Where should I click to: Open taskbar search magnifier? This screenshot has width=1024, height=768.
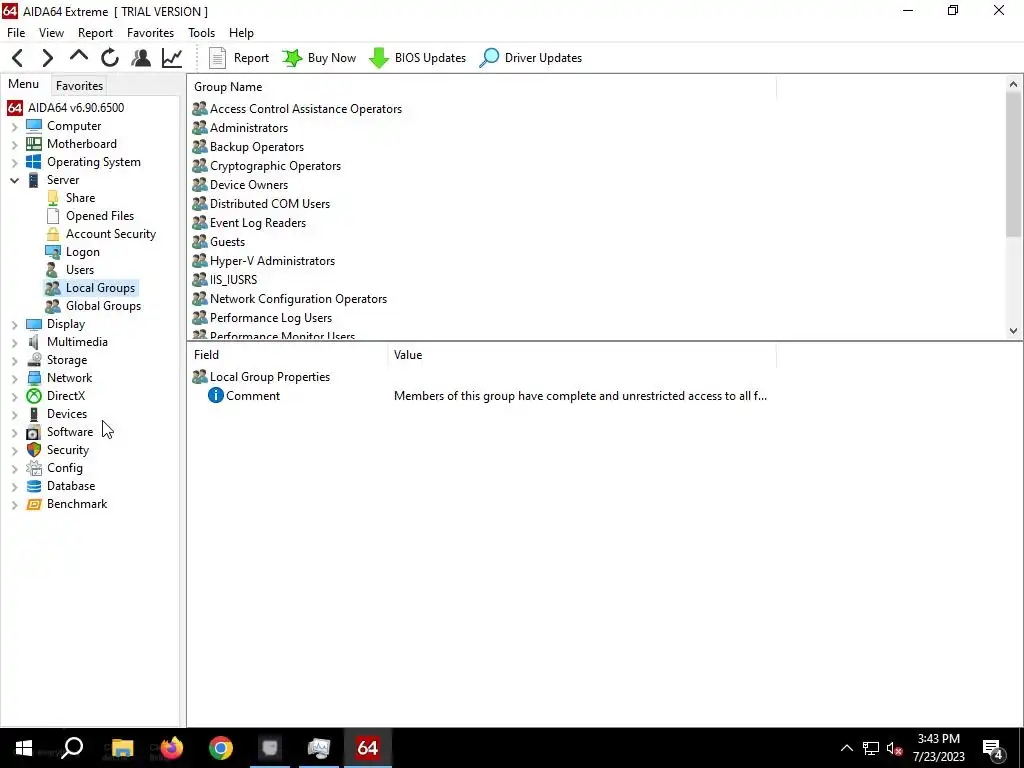(72, 748)
